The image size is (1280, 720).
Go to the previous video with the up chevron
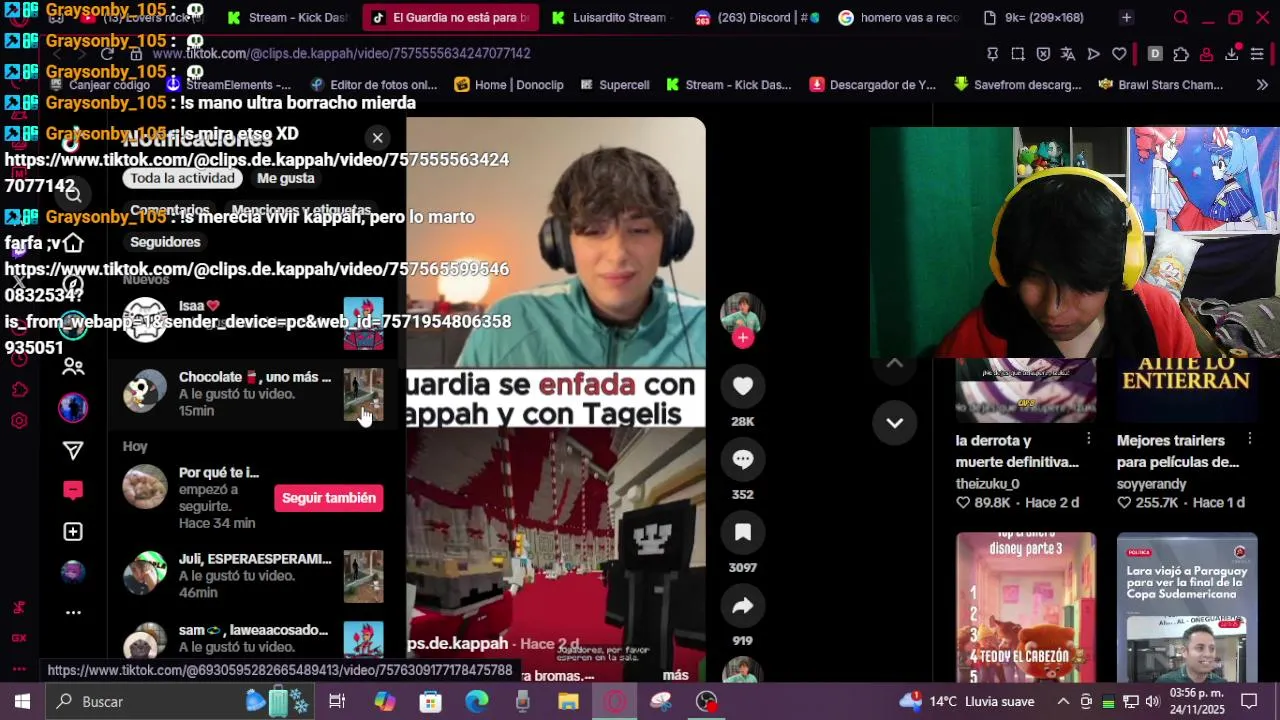coord(894,364)
